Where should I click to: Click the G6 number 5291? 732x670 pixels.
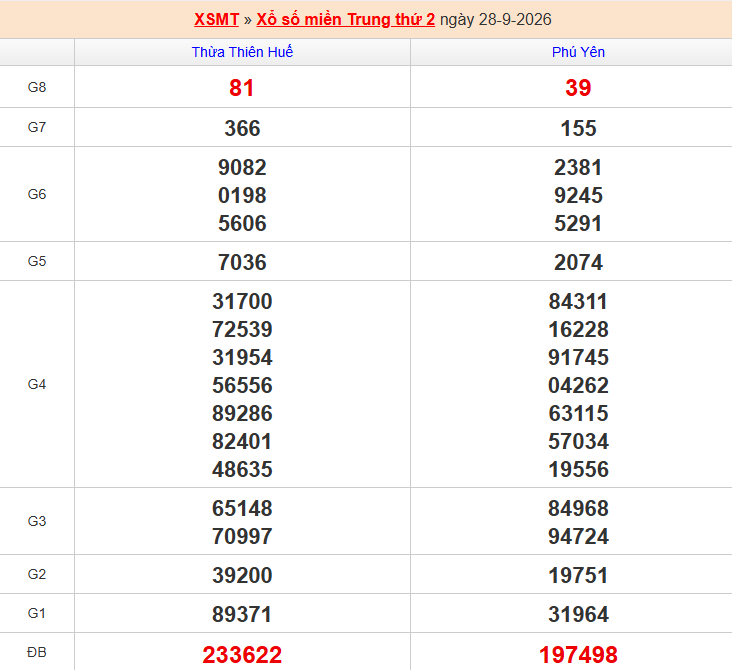578,224
